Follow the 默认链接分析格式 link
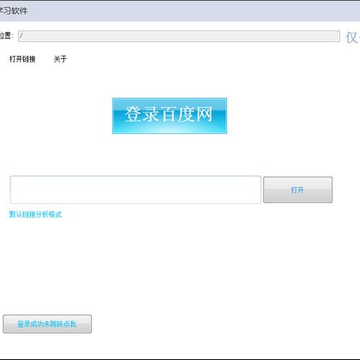The image size is (360, 360). [35, 214]
